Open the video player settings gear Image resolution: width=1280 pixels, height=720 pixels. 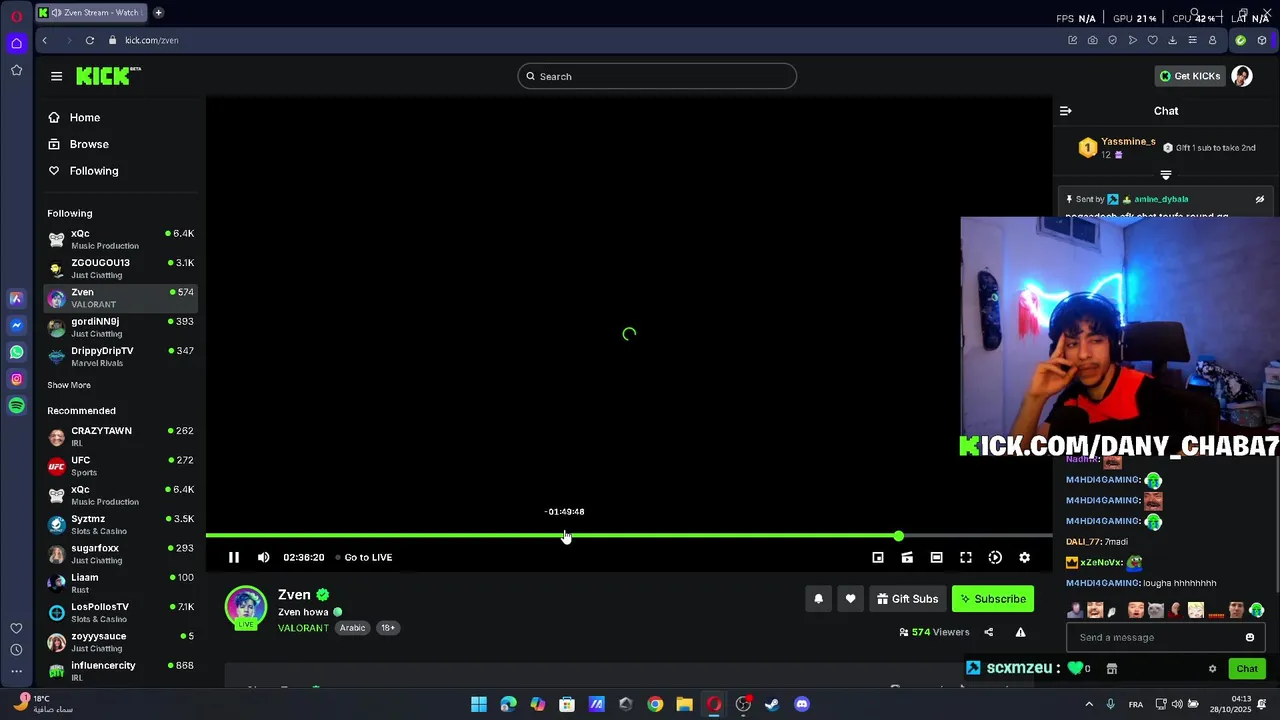tap(1024, 557)
